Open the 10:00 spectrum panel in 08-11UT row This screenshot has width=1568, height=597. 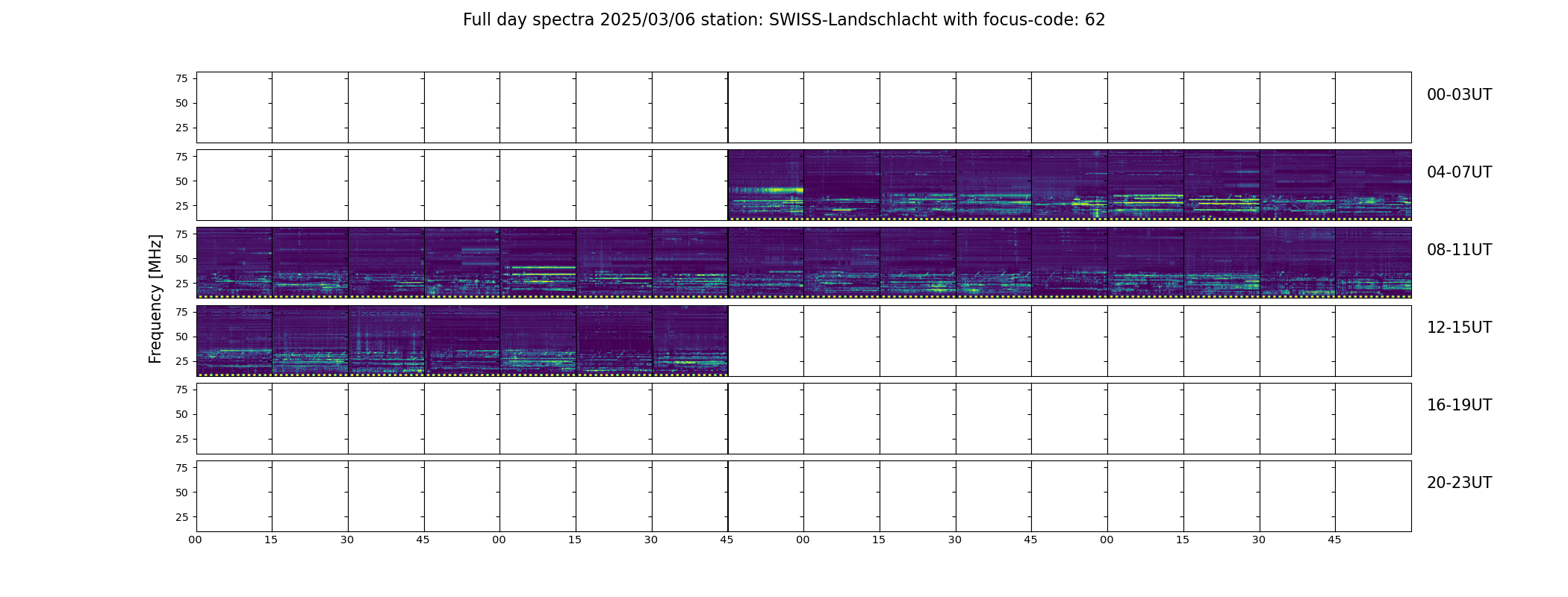click(x=842, y=263)
